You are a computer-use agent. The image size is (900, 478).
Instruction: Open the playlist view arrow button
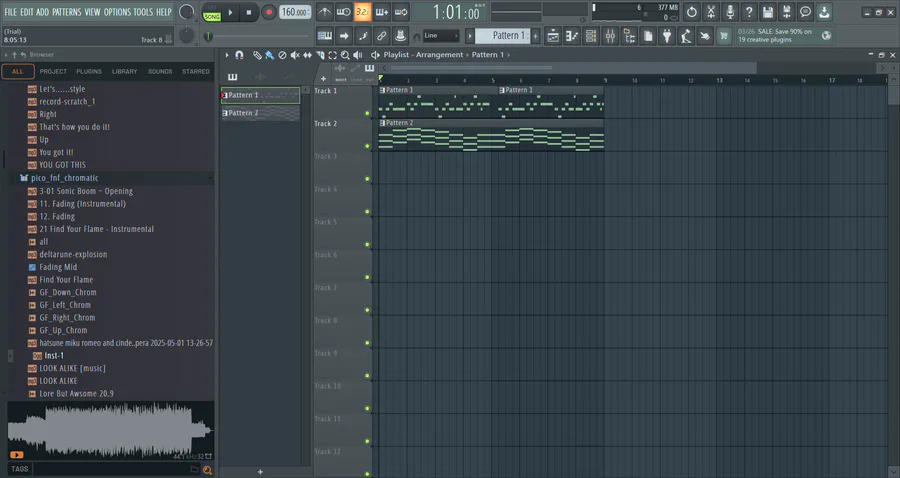(344, 36)
